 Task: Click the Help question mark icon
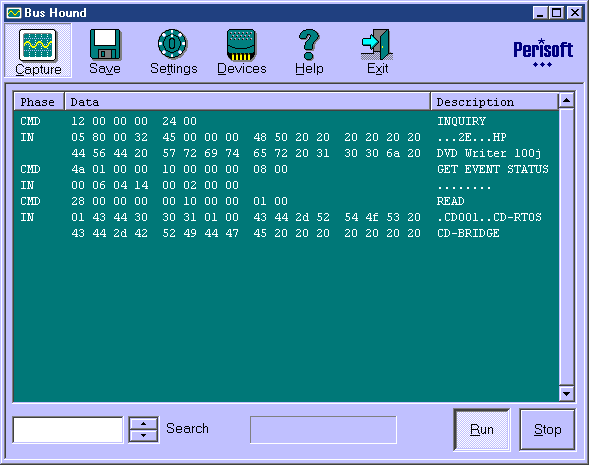309,45
